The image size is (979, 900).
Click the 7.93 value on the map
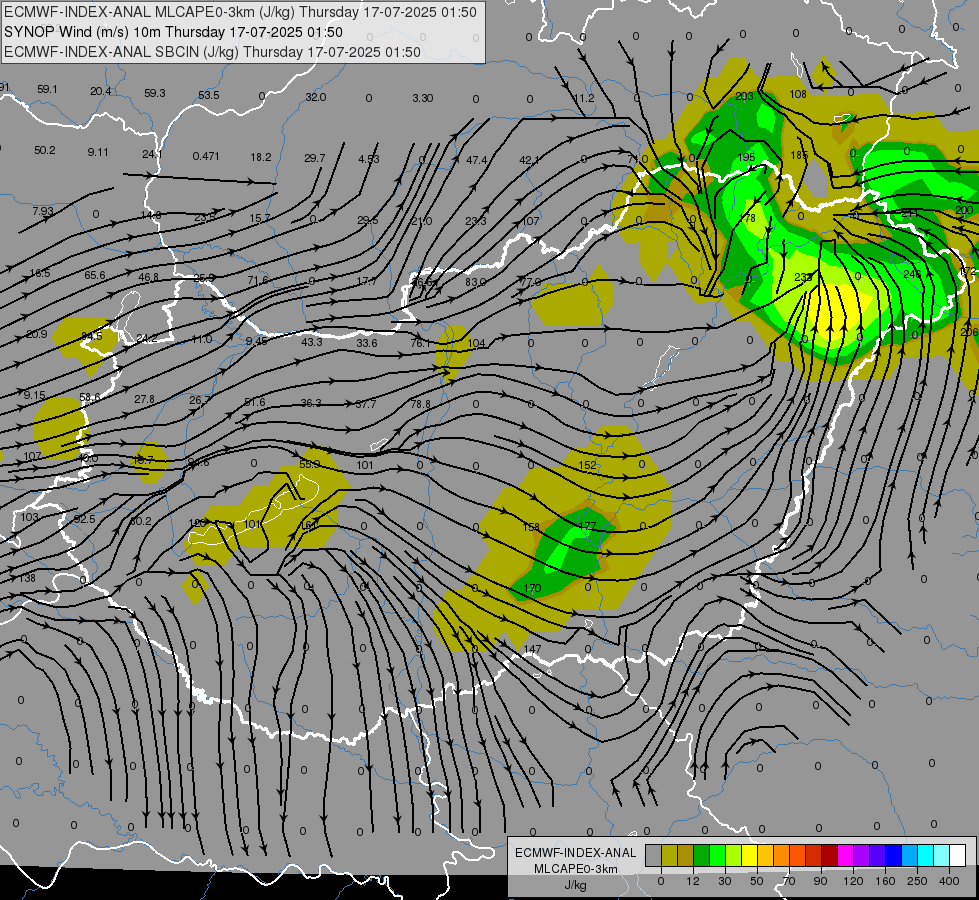pos(43,211)
